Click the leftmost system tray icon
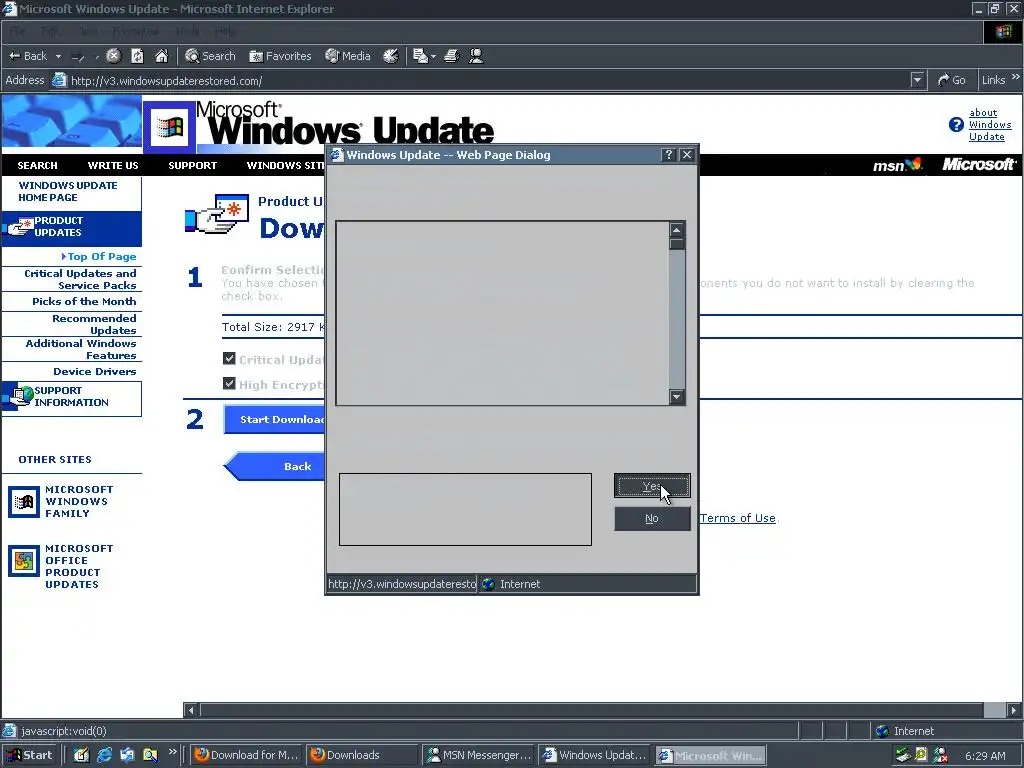 click(x=903, y=755)
